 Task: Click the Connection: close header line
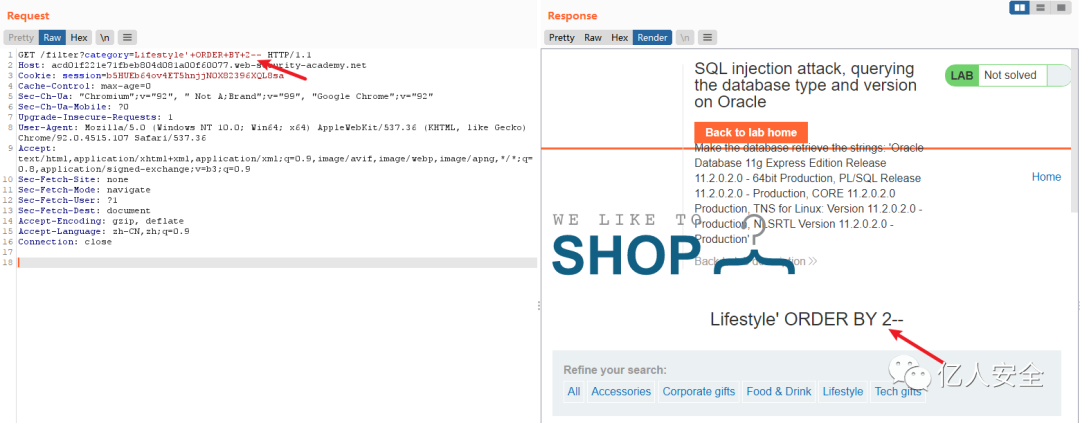coord(65,242)
